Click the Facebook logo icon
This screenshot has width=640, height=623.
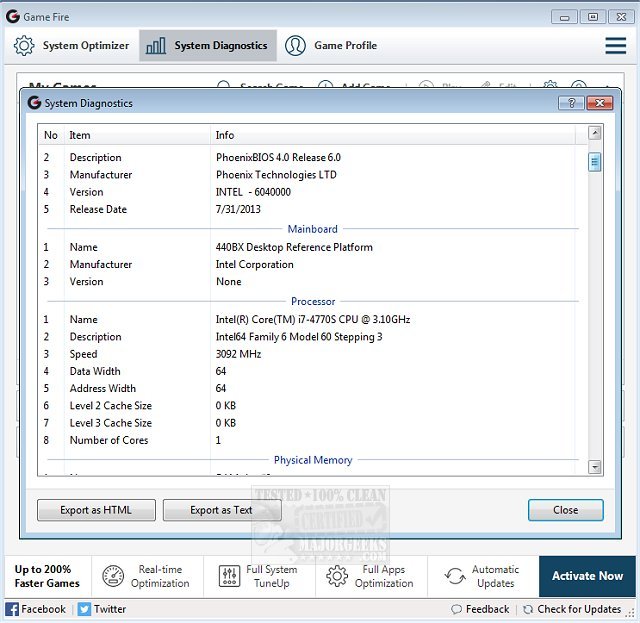coord(12,609)
